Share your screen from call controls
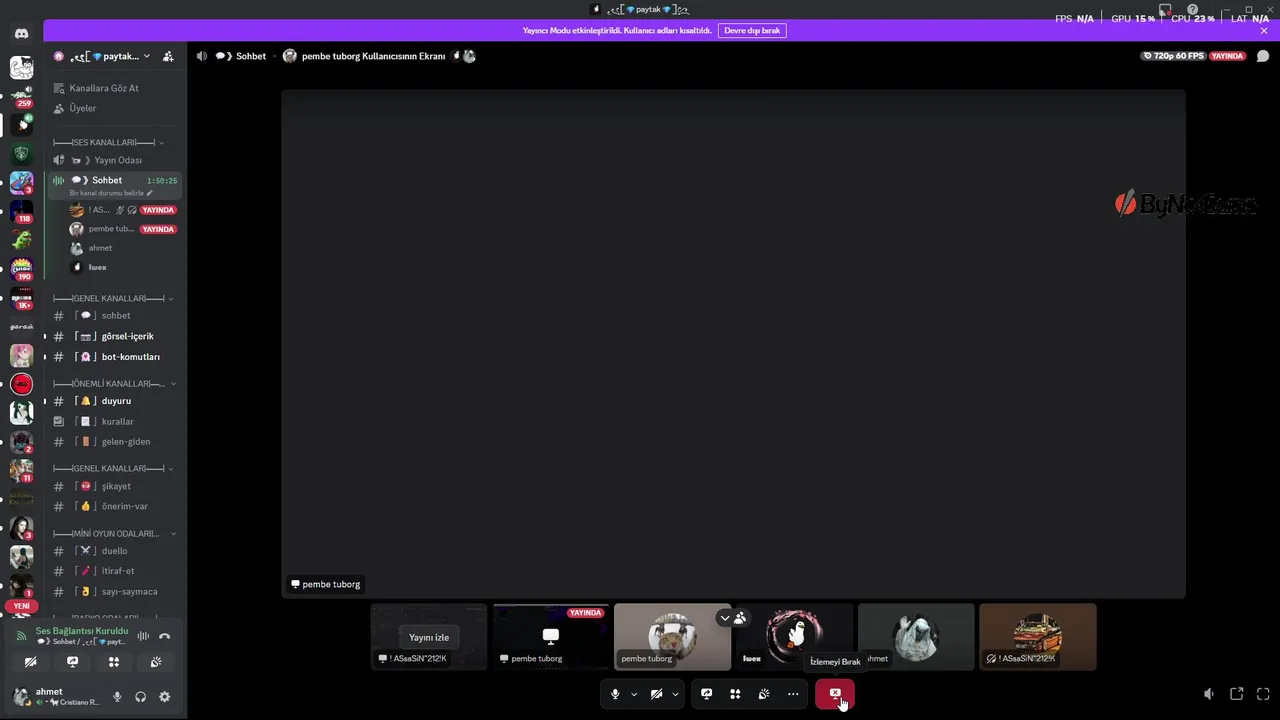This screenshot has height=720, width=1280. (706, 694)
